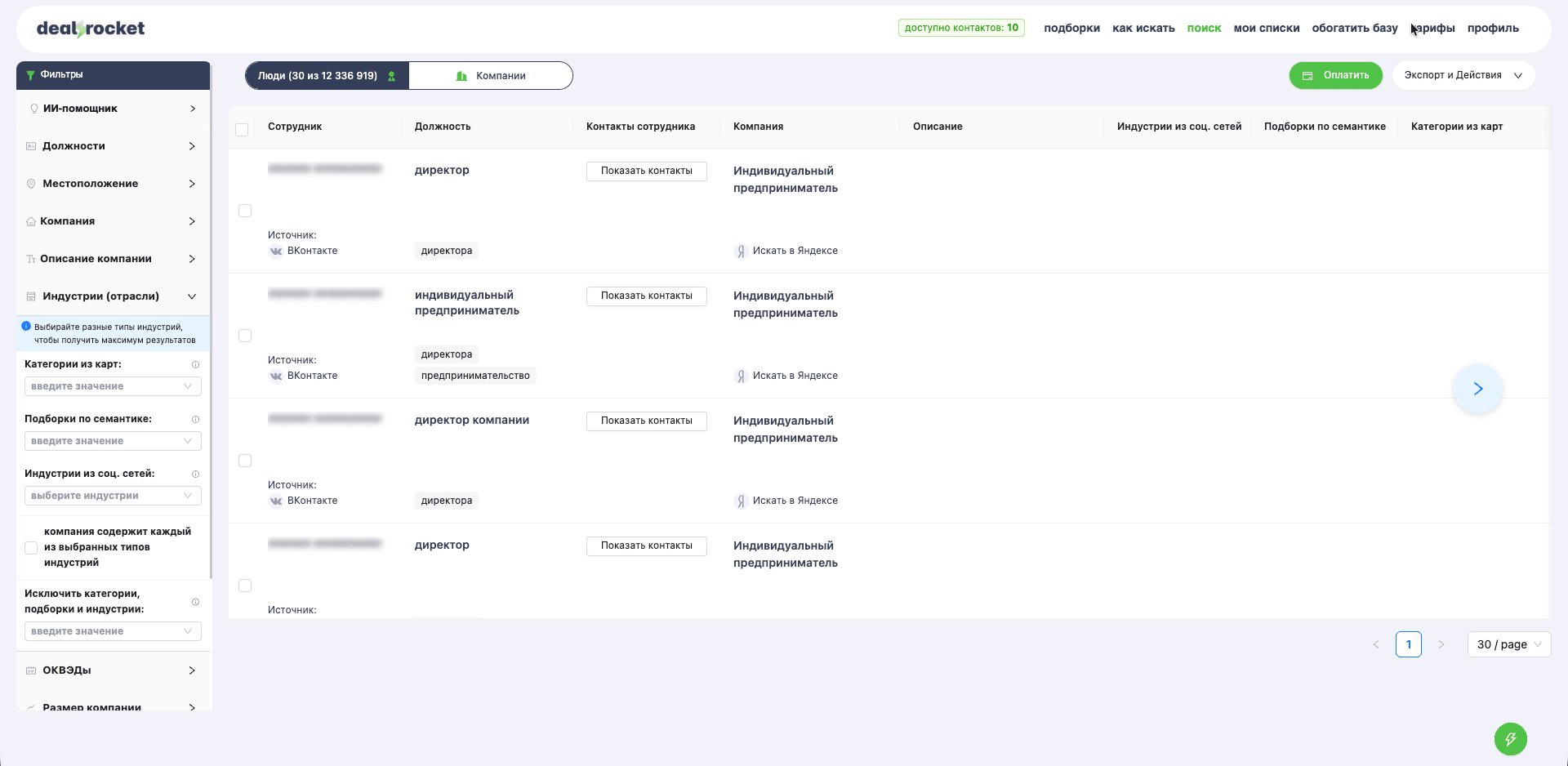Click the info icon next to Исключить категории
This screenshot has width=1568, height=766.
[x=195, y=602]
